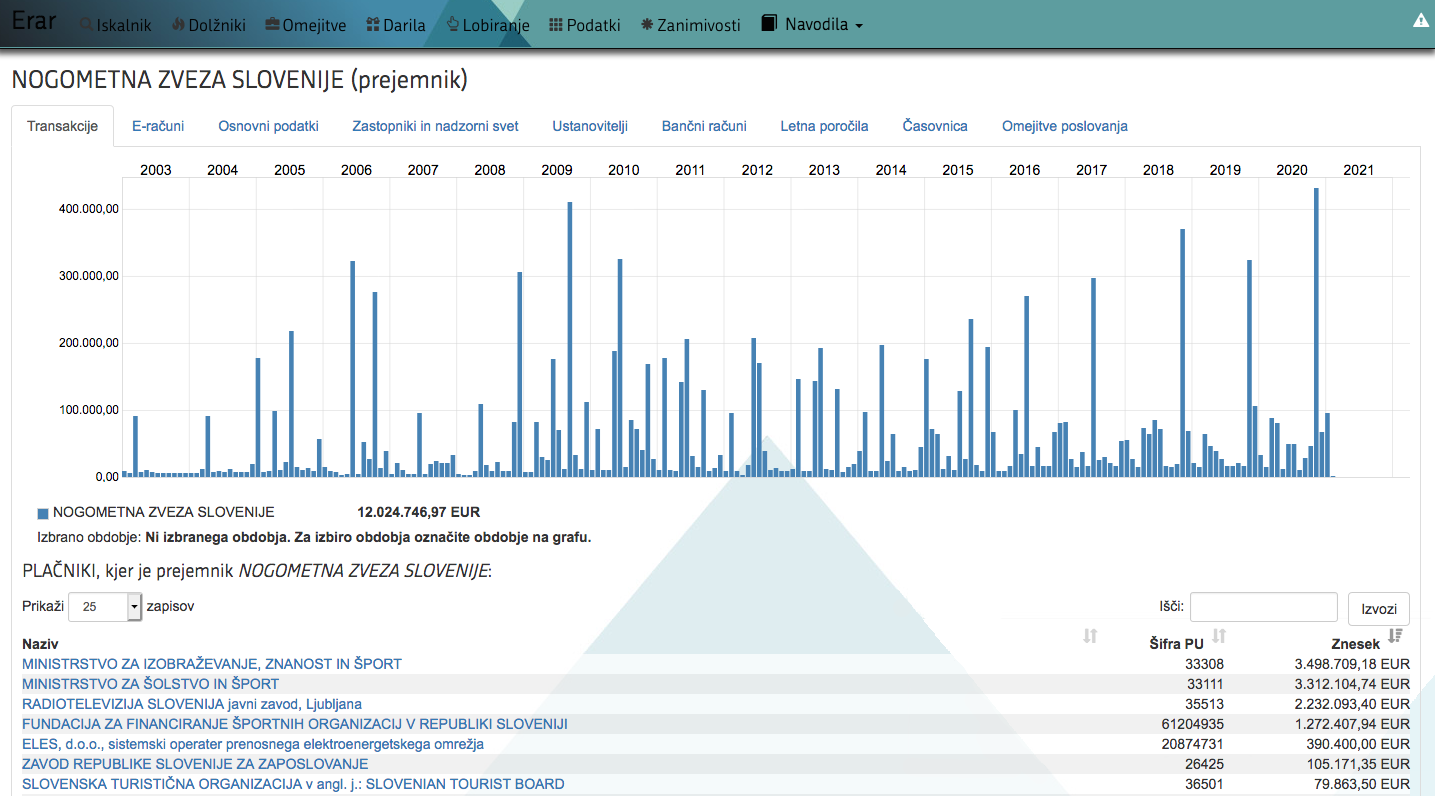Open the Dolžniki page
1435x796 pixels.
click(209, 25)
